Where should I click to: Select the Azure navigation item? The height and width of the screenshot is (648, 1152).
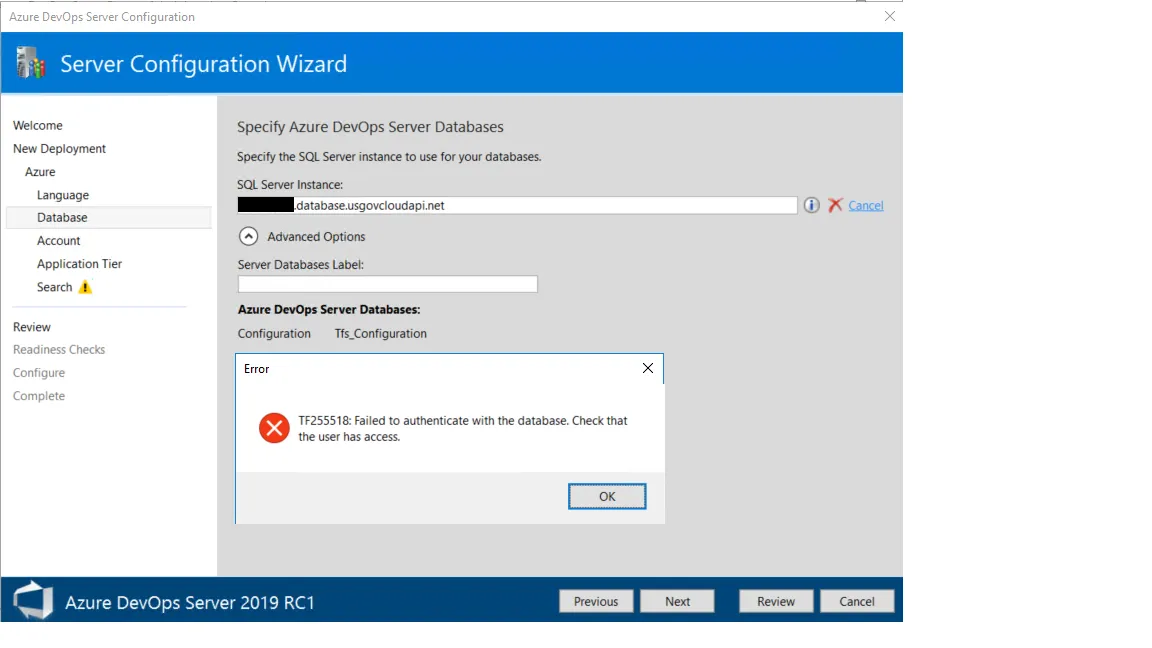pyautogui.click(x=40, y=172)
